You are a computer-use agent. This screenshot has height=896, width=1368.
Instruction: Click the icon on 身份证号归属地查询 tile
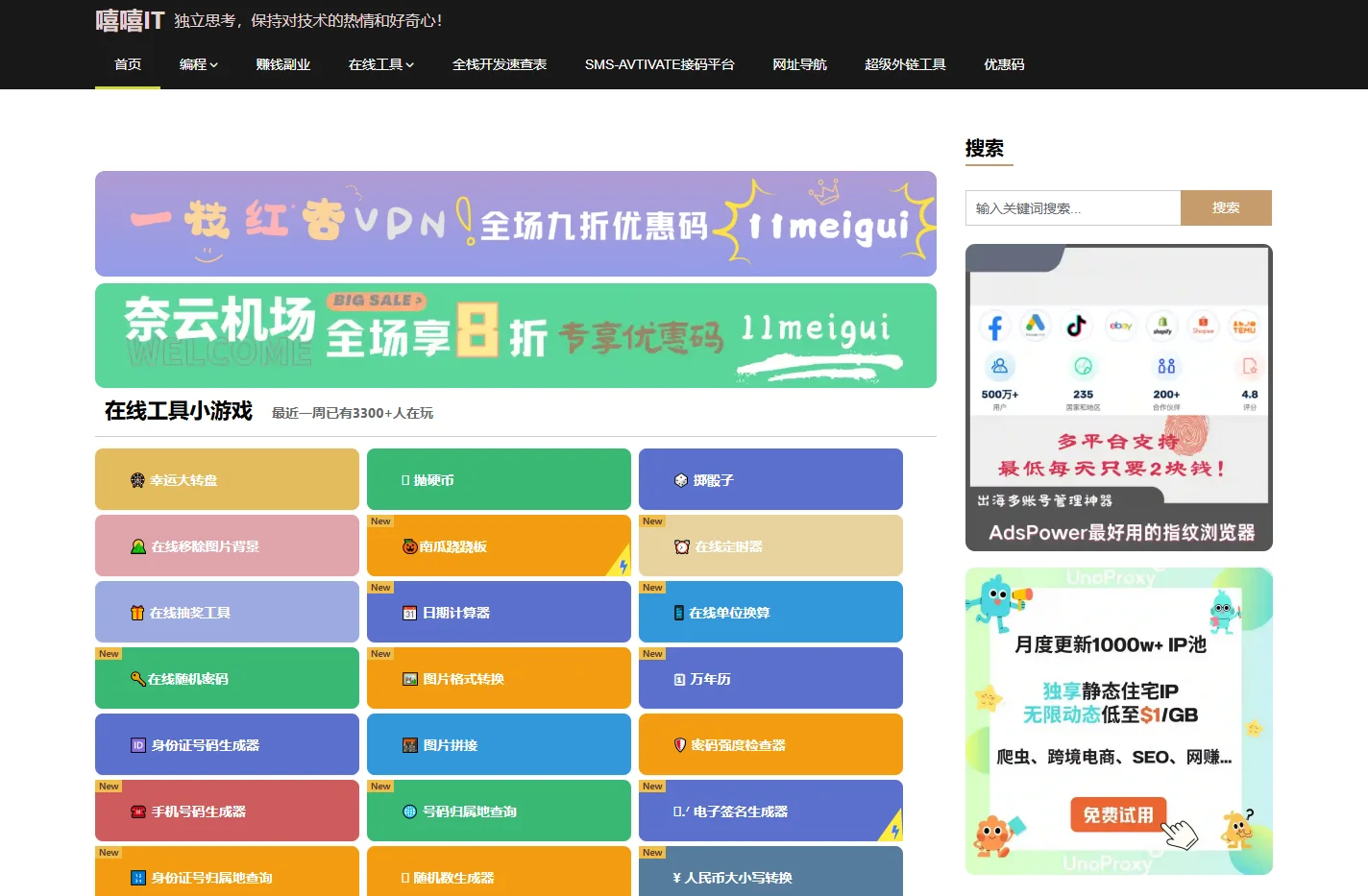pos(138,878)
